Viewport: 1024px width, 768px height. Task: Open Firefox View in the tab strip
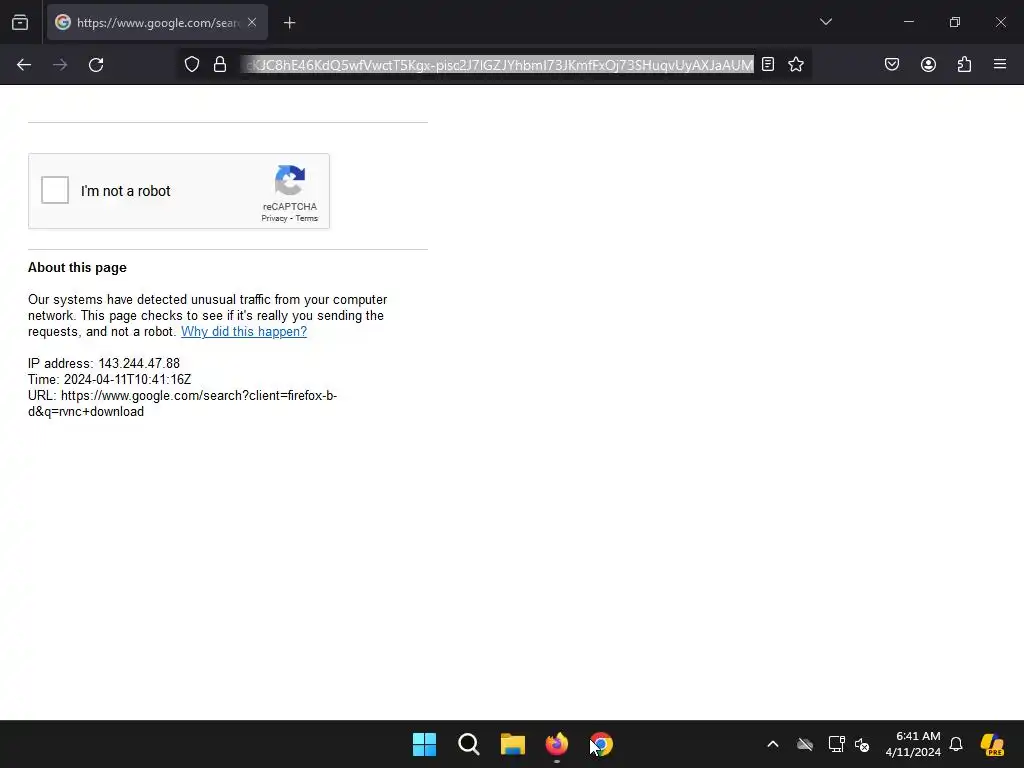20,23
